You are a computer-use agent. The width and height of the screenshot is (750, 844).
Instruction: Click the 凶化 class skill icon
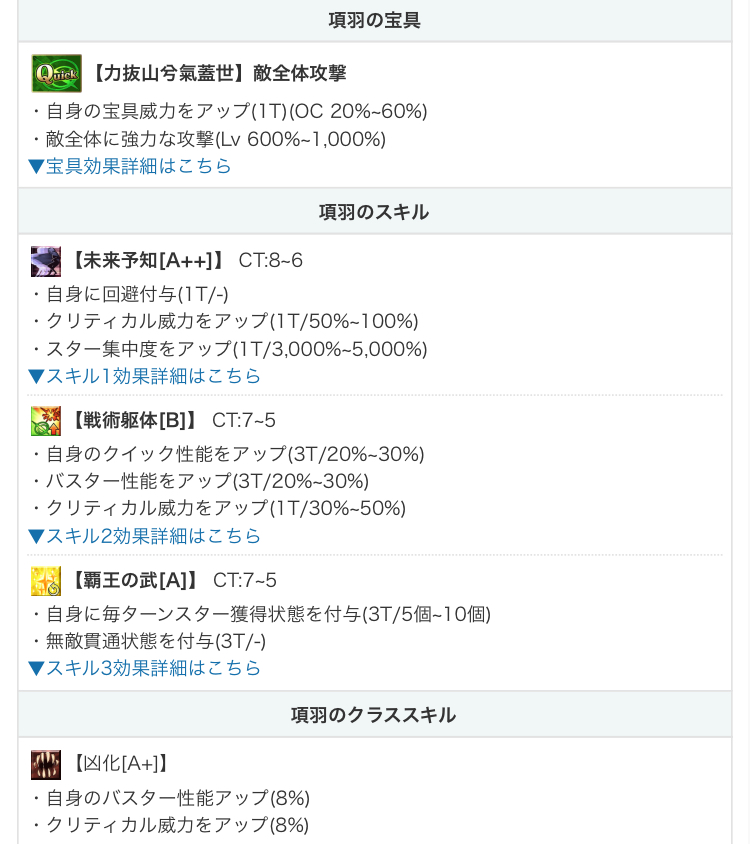click(46, 764)
